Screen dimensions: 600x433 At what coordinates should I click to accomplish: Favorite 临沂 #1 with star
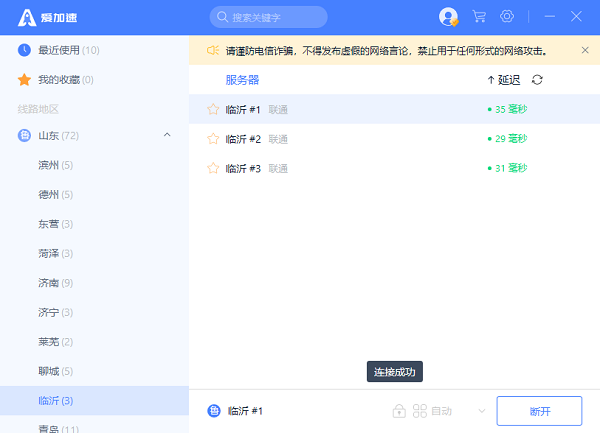213,109
